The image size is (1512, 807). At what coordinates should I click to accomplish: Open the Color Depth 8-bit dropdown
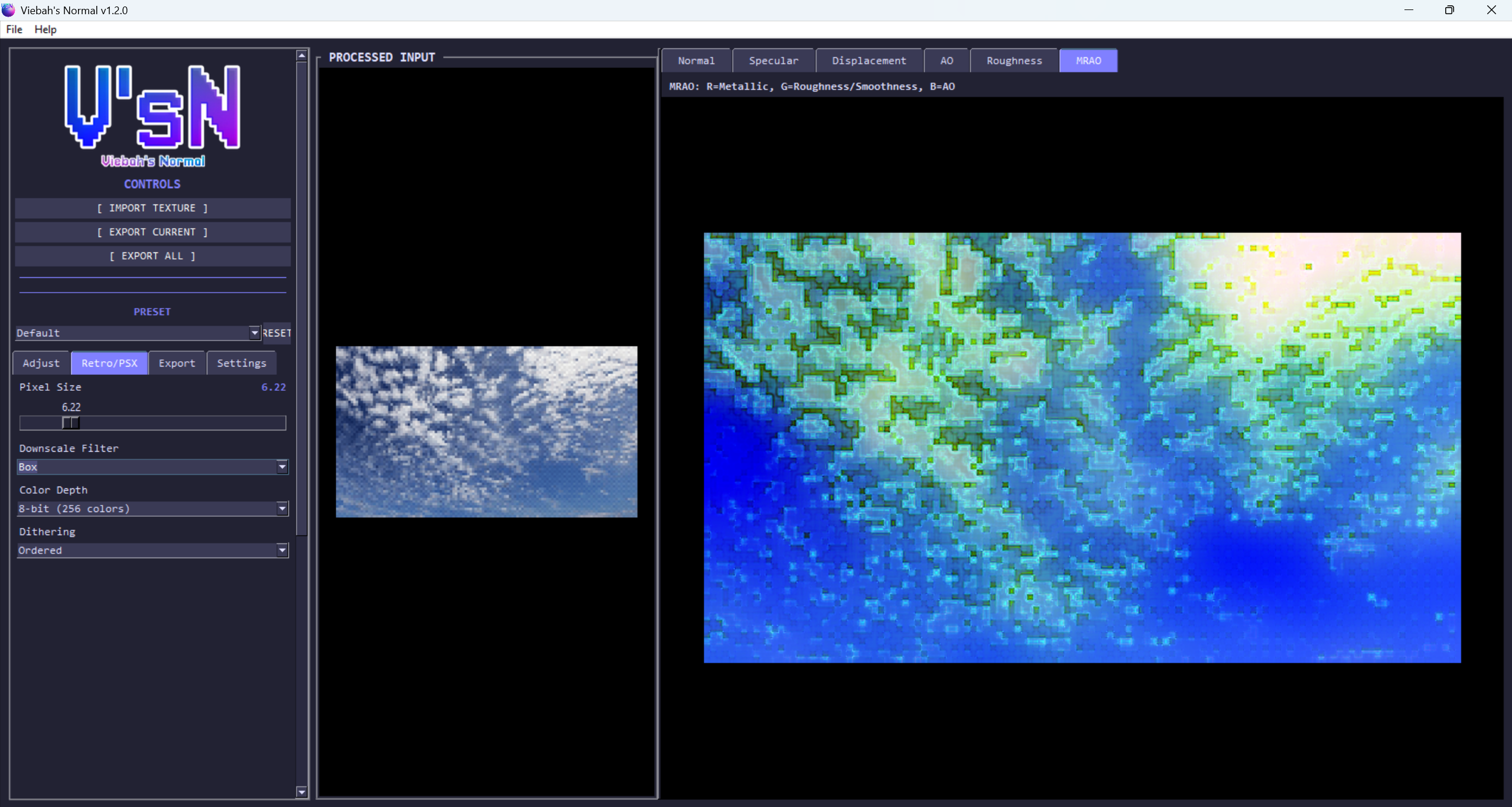pyautogui.click(x=282, y=508)
